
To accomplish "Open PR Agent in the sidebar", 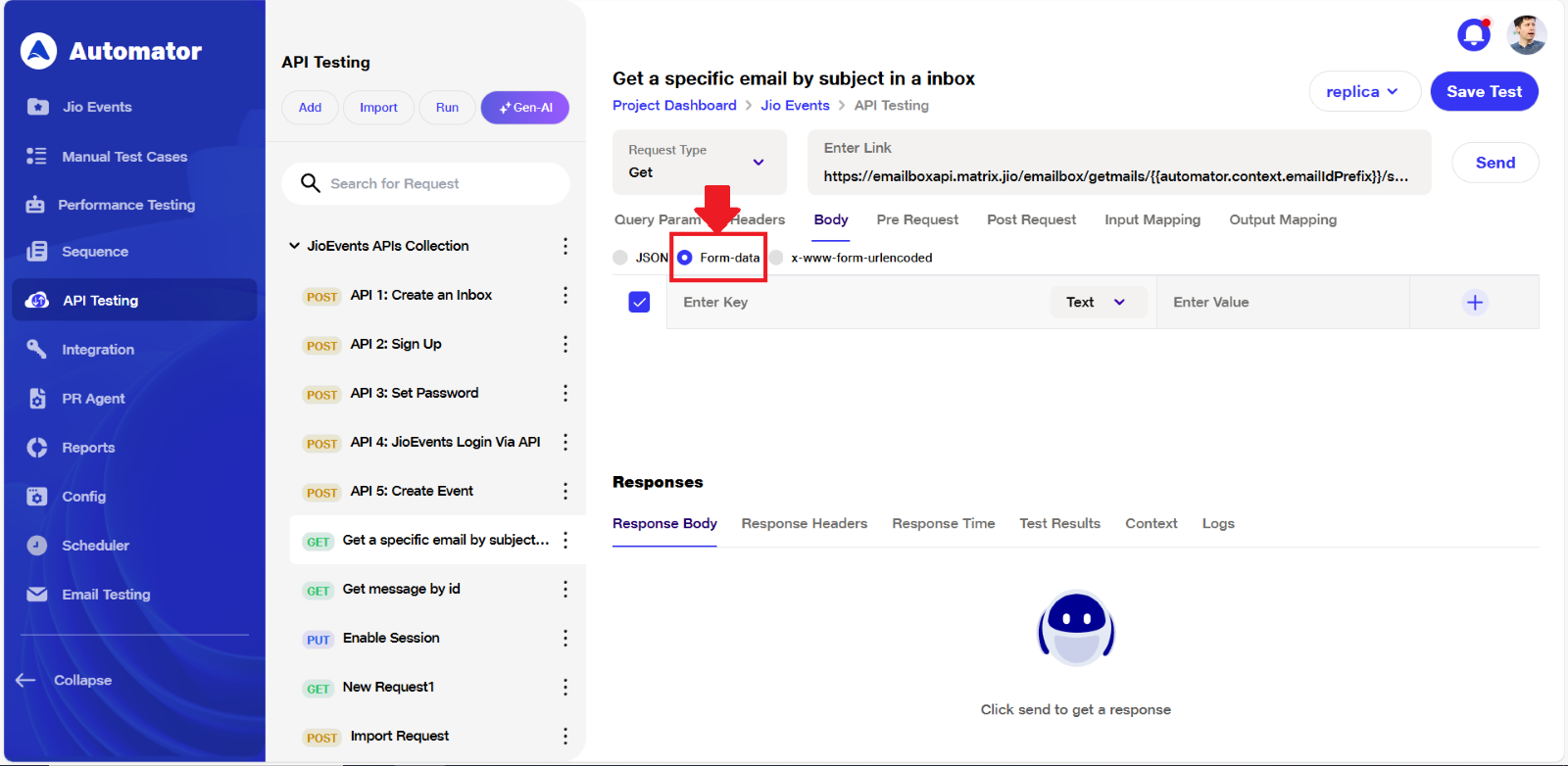I will pos(93,399).
